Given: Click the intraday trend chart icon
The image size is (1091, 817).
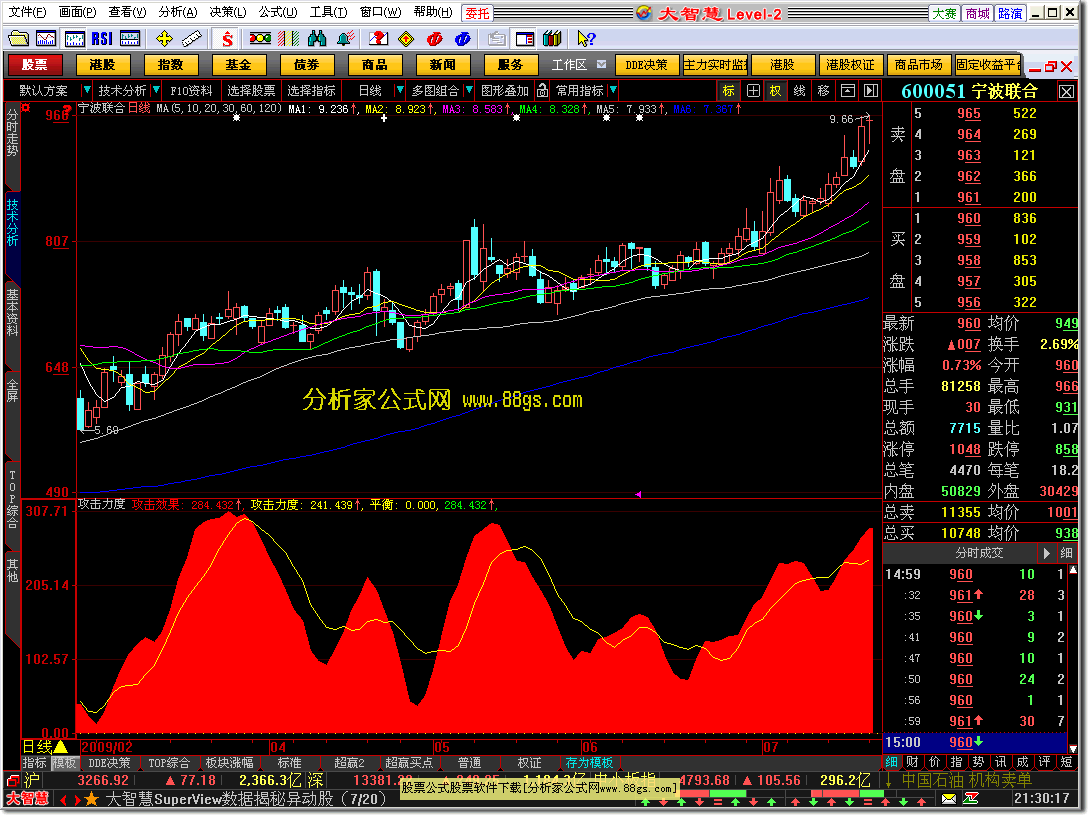Looking at the screenshot, I should tap(46, 38).
